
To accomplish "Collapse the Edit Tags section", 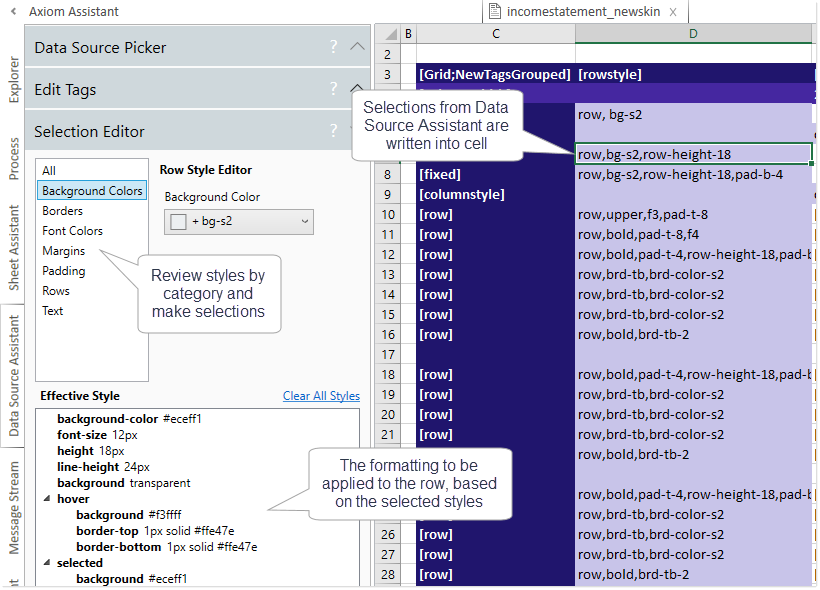I will click(358, 89).
